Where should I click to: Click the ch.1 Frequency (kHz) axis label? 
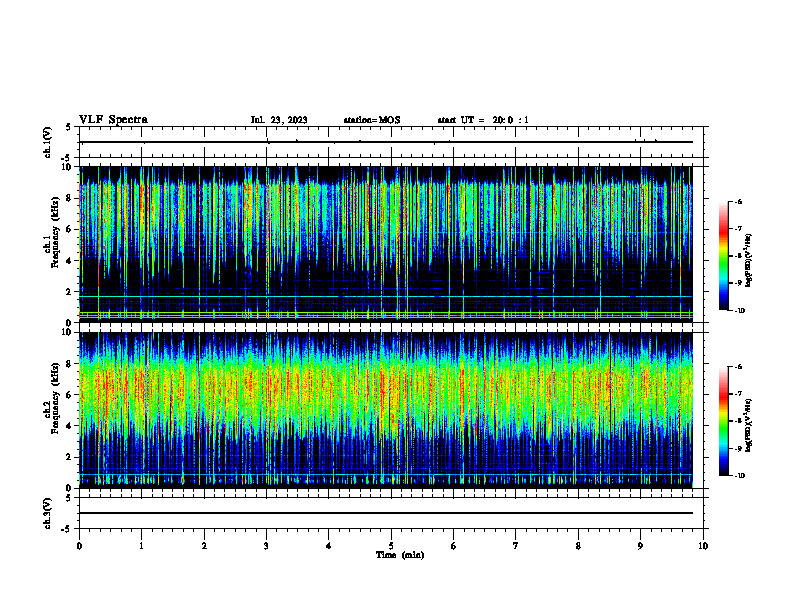[x=52, y=232]
